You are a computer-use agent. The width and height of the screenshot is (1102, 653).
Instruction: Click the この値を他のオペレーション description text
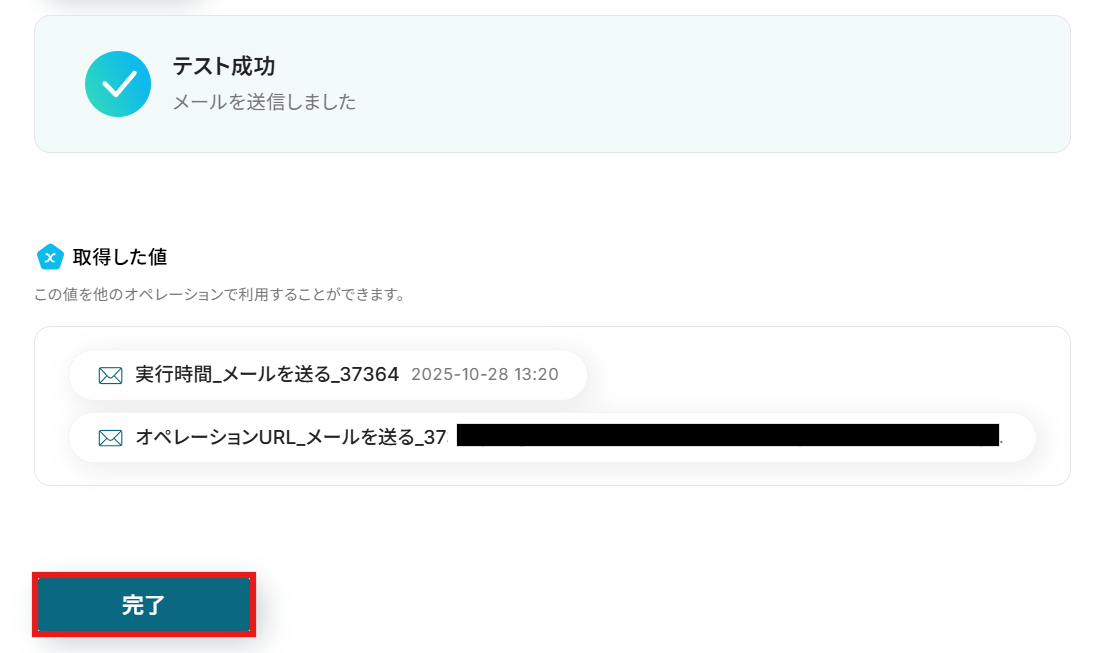point(221,295)
